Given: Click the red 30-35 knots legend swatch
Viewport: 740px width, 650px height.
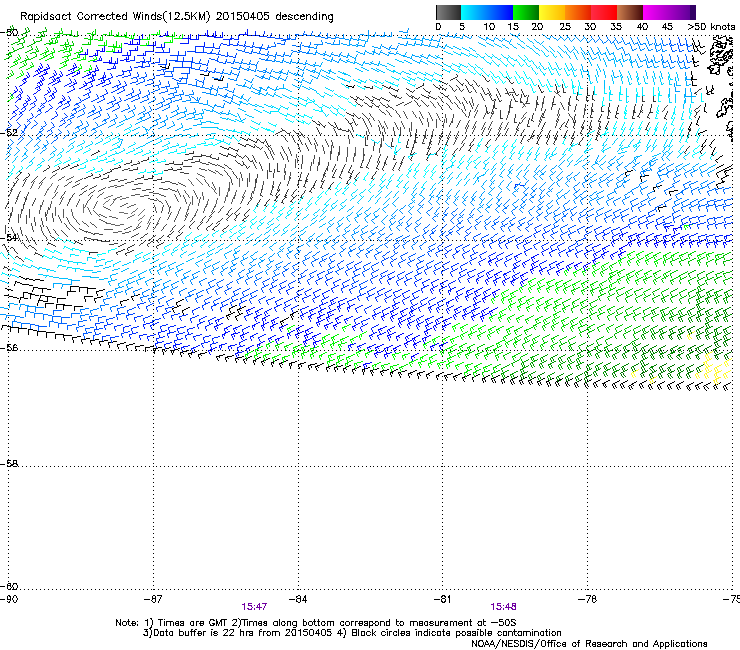Looking at the screenshot, I should pos(604,12).
